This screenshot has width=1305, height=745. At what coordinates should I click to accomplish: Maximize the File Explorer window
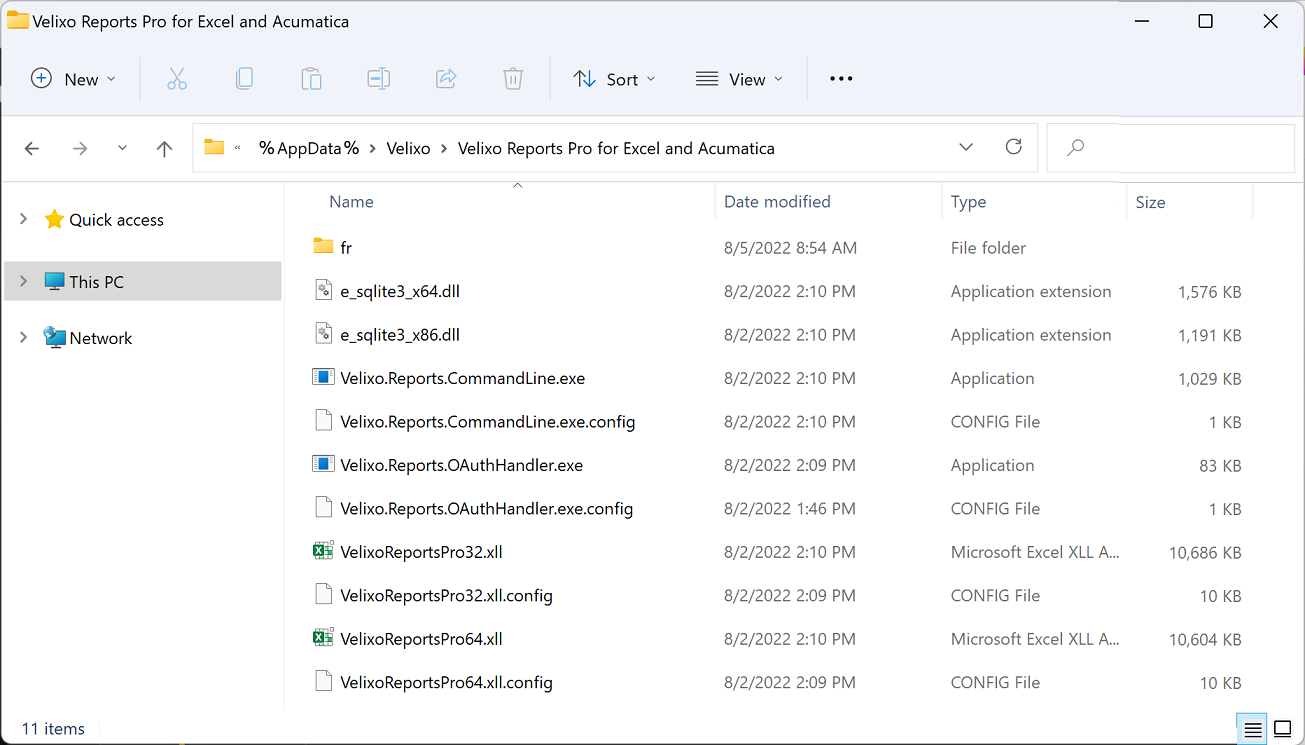point(1206,21)
